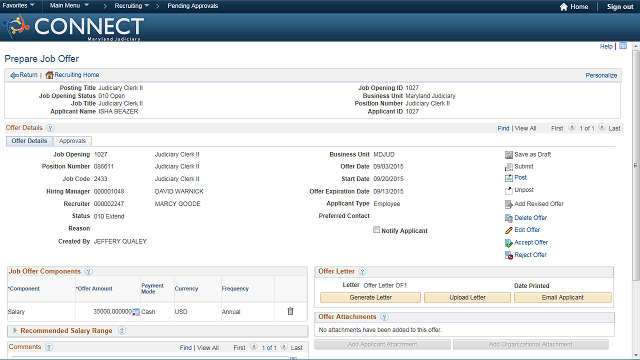The height and width of the screenshot is (360, 640).
Task: Click the Reject Offer icon
Action: coord(509,255)
